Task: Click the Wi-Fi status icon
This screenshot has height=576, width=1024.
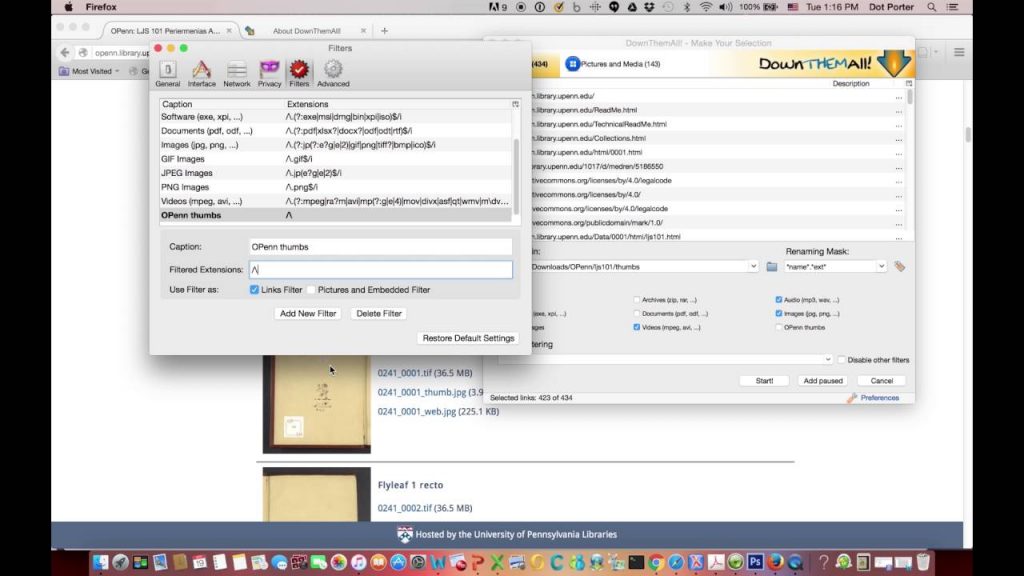Action: (706, 7)
